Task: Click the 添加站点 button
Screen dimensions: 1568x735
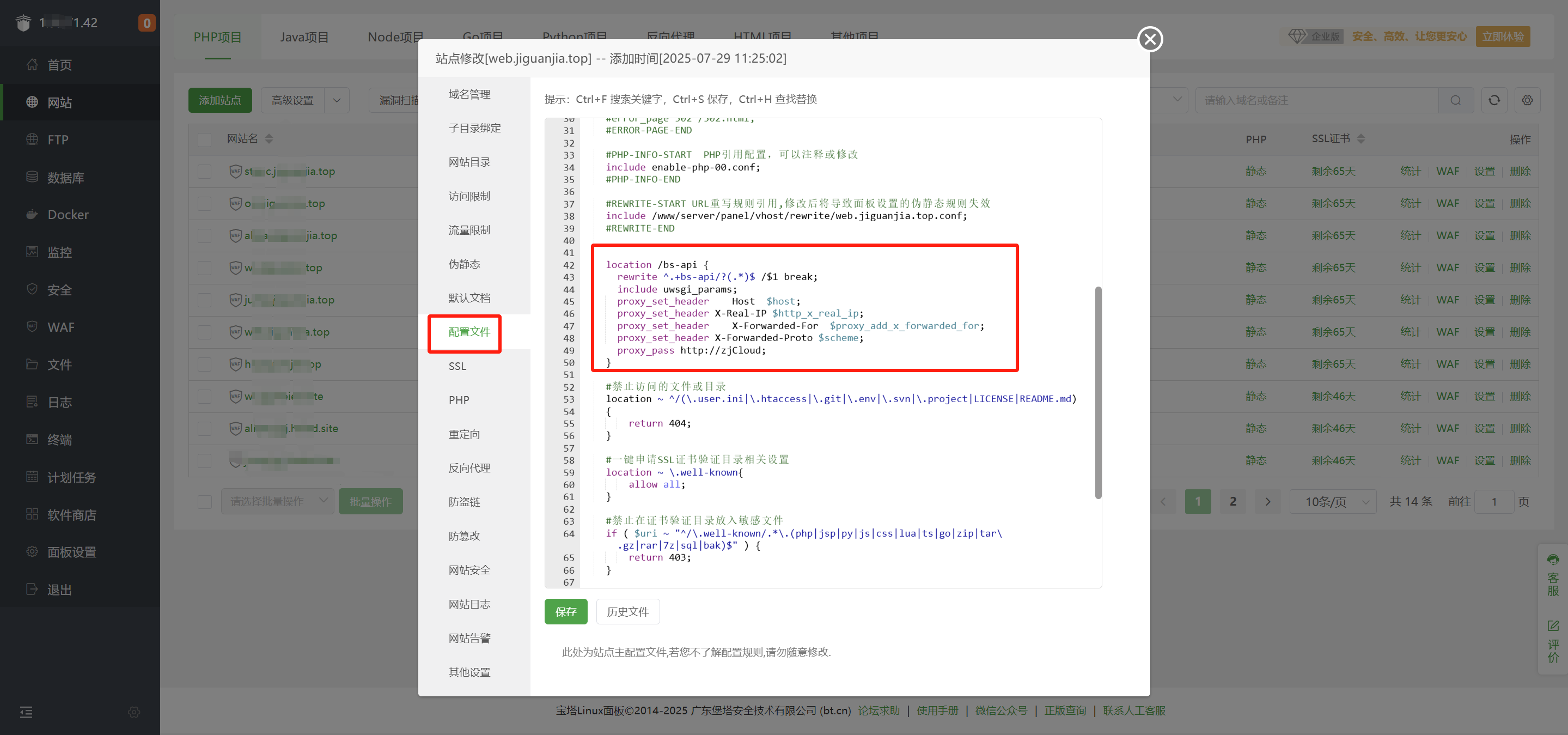Action: coord(219,100)
